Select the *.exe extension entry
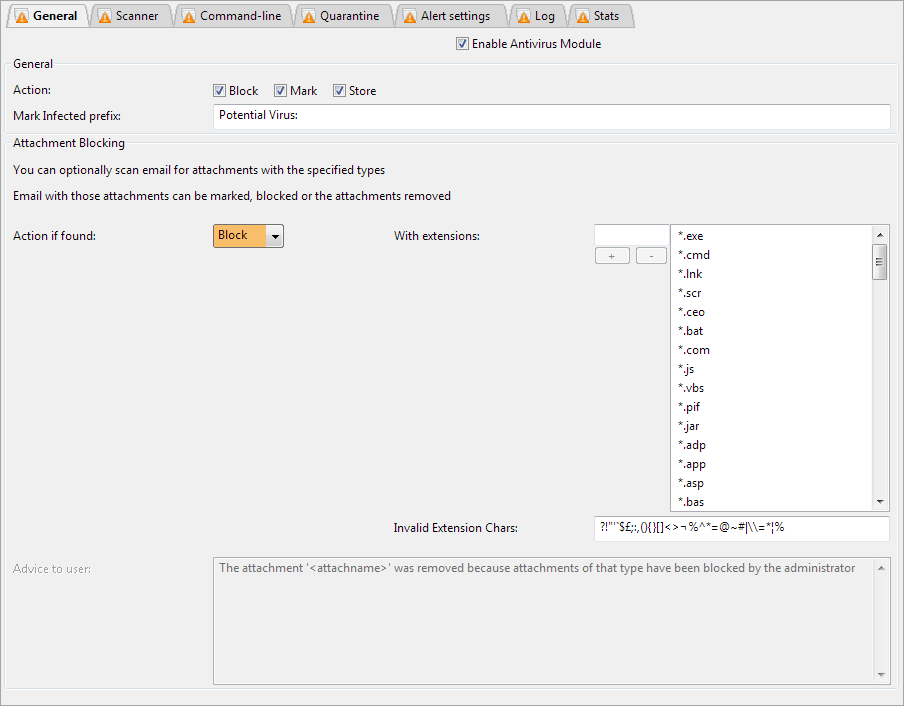The height and width of the screenshot is (706, 904). 691,236
